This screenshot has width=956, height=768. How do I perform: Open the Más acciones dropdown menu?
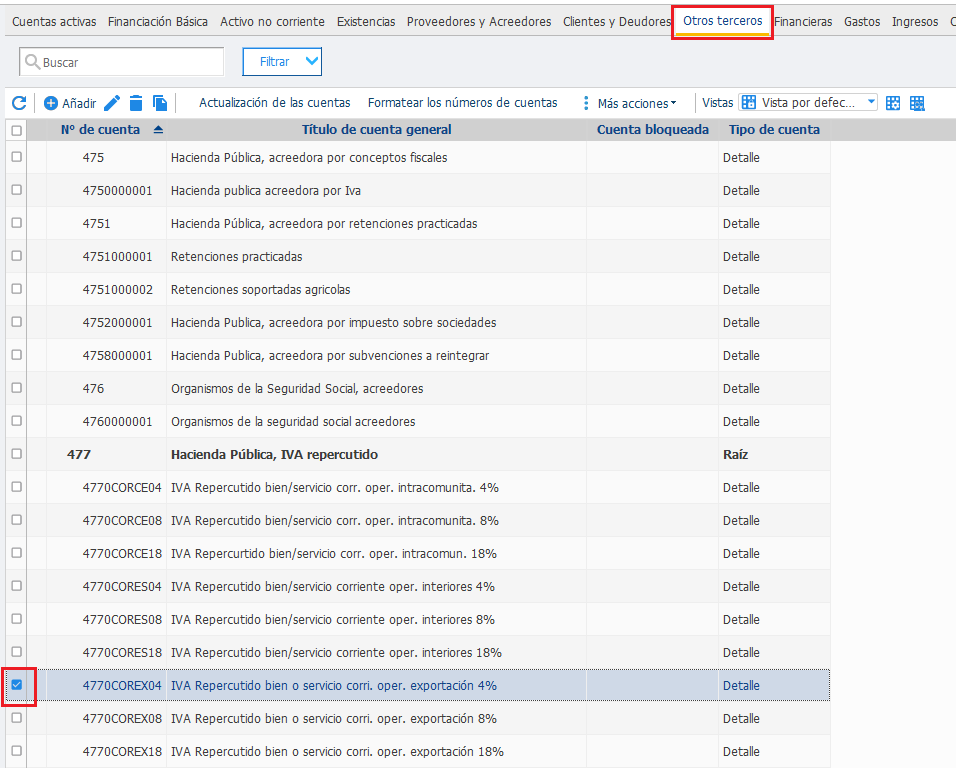(637, 104)
